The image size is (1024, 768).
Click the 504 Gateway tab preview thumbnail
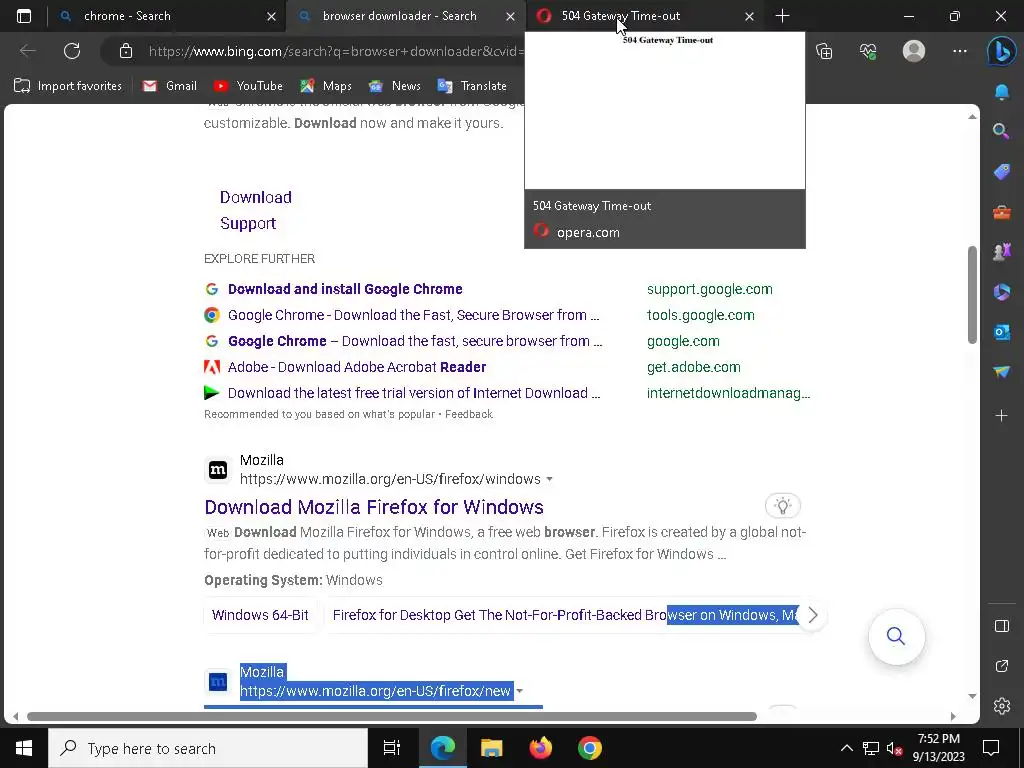665,110
